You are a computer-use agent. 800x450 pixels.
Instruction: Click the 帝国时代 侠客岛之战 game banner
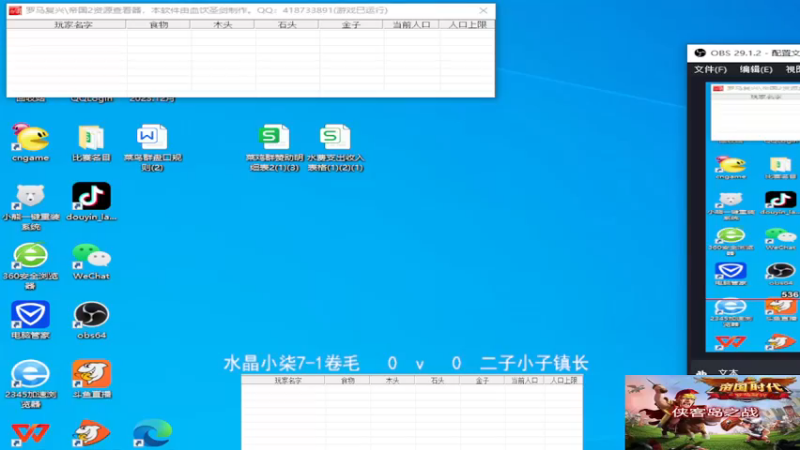[x=712, y=413]
